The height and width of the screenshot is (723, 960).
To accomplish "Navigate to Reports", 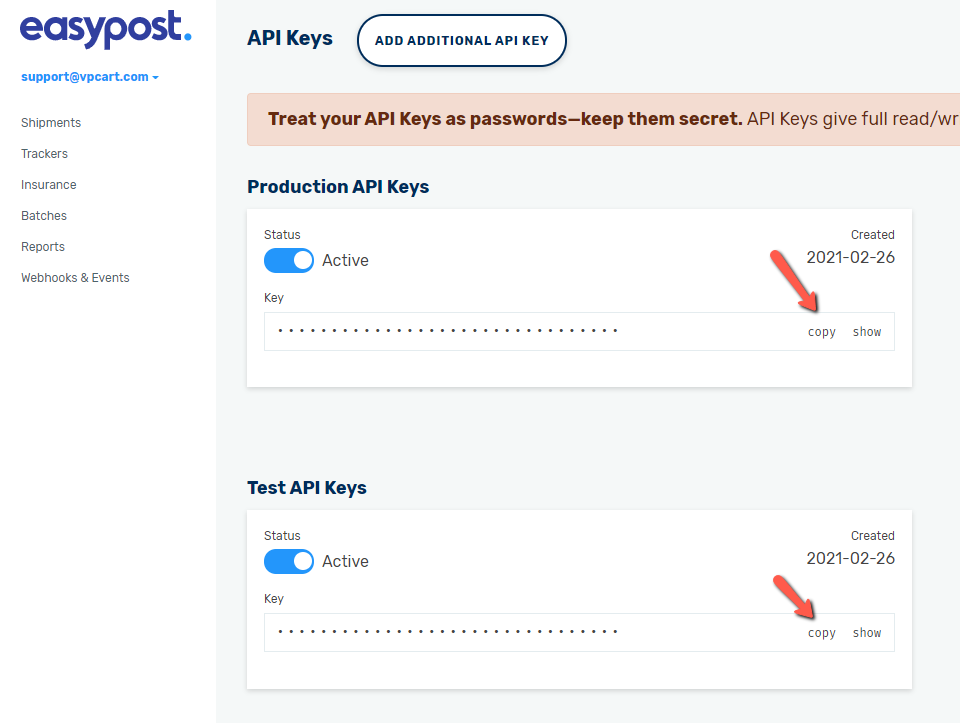I will pyautogui.click(x=43, y=247).
